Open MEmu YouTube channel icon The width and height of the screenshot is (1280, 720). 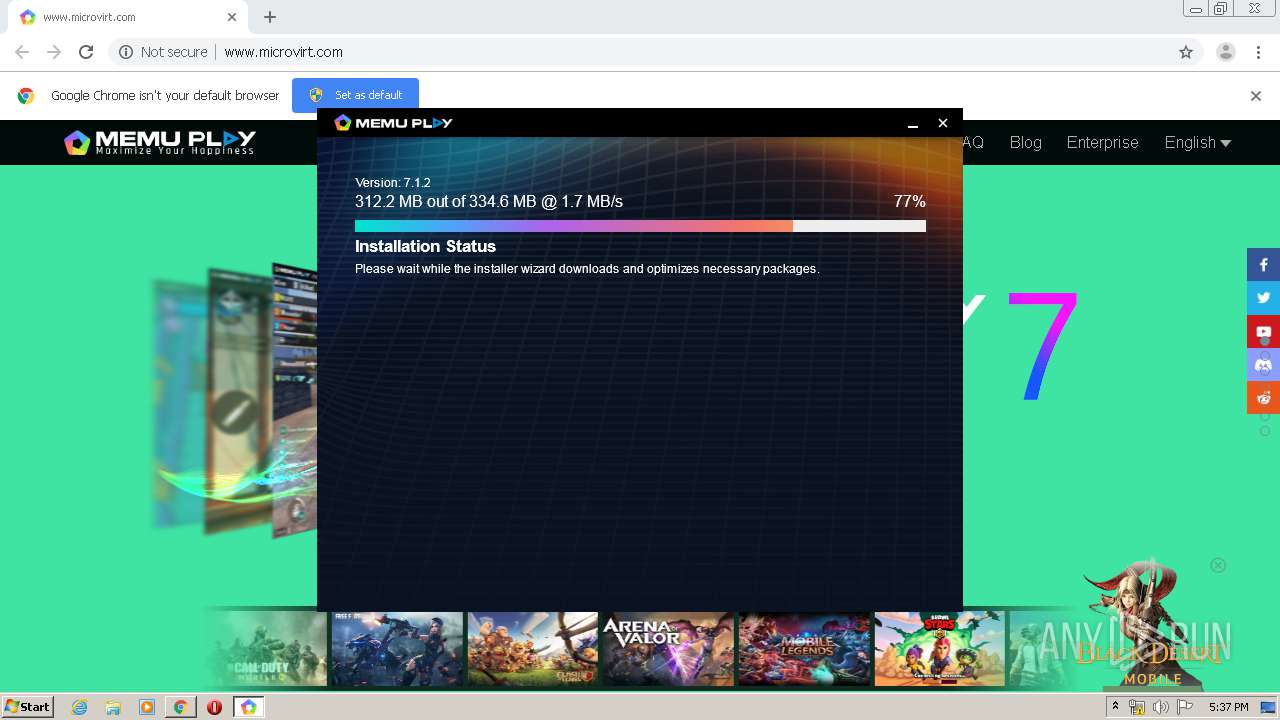[1263, 331]
